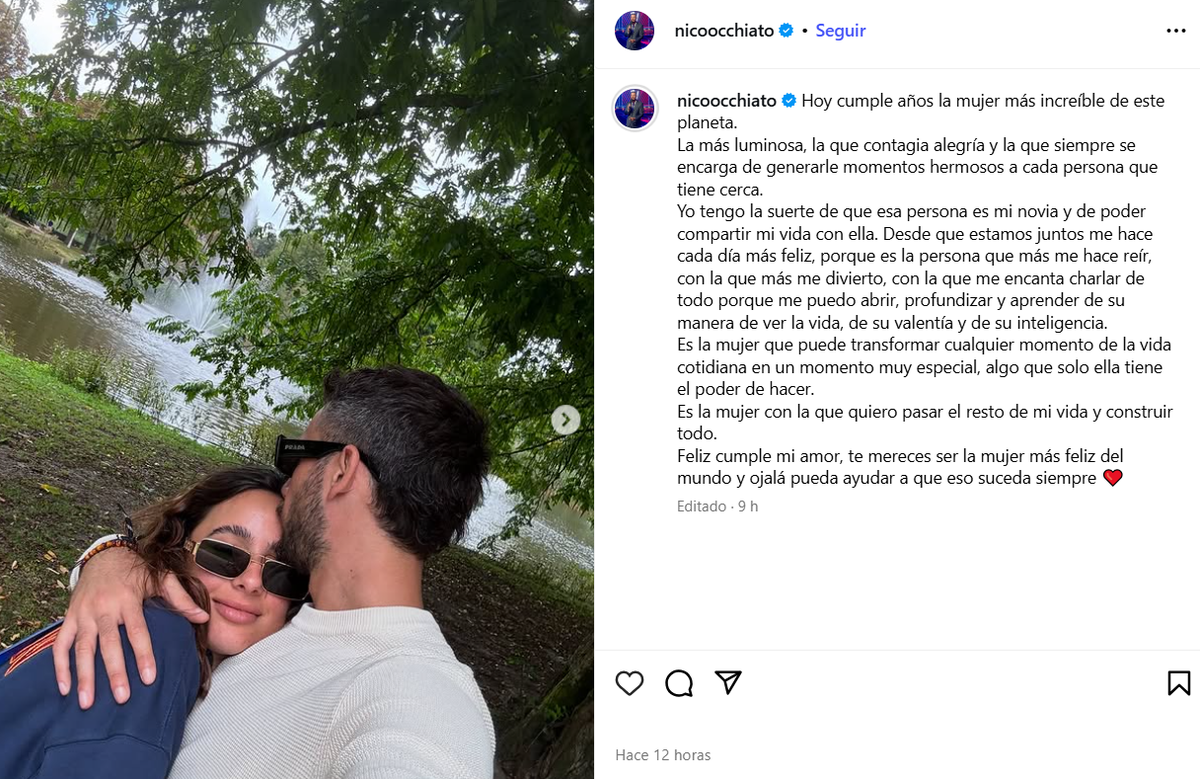Click the 'Editado' label under the caption
Image resolution: width=1200 pixels, height=779 pixels.
701,506
